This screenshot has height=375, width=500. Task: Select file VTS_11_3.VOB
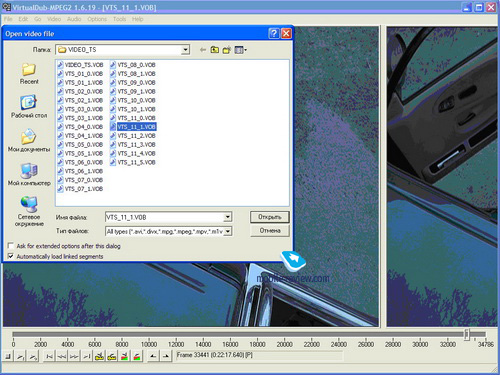click(x=133, y=145)
